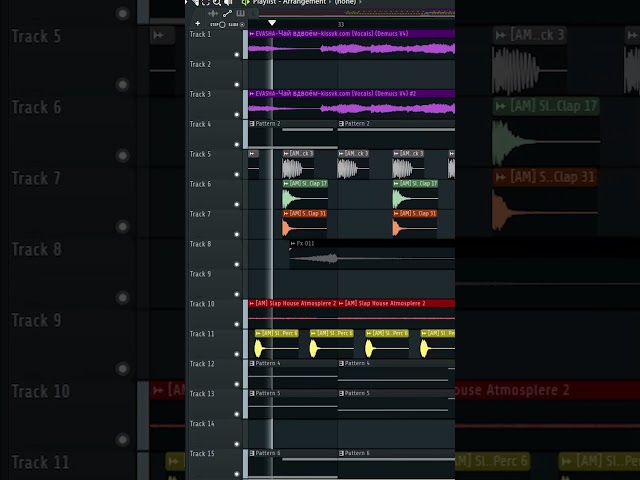Select the third Perc 6 clip on Track 11
Viewport: 640px width, 480px height.
tap(387, 344)
